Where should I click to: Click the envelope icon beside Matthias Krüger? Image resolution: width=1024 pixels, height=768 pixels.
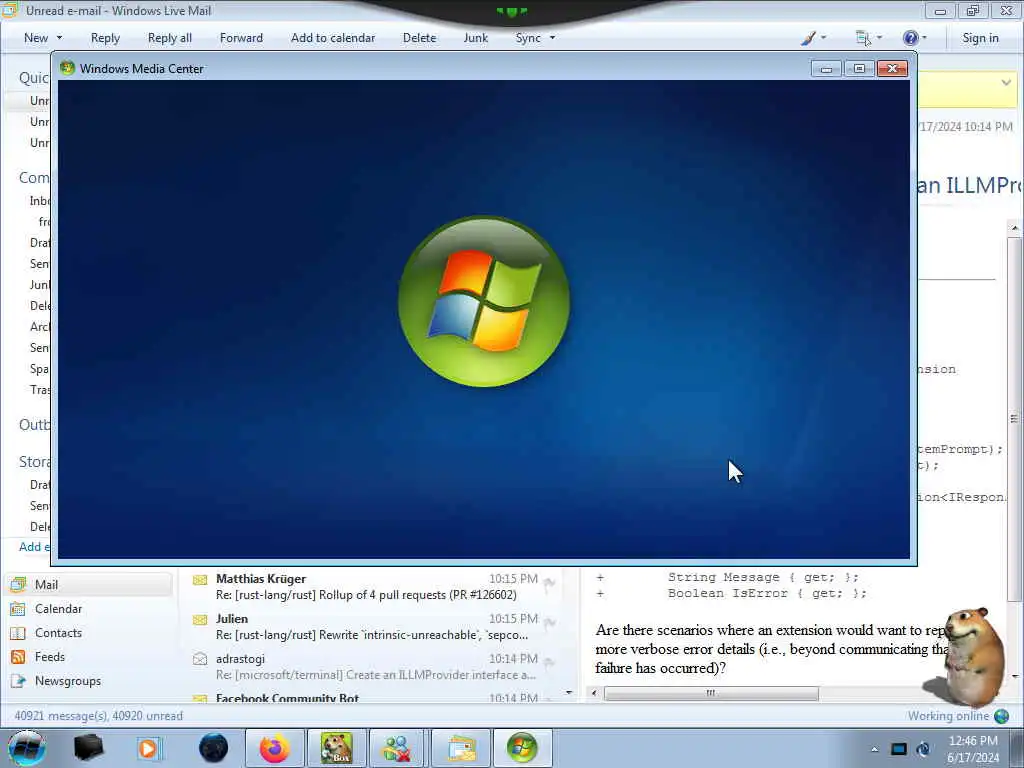coord(200,580)
